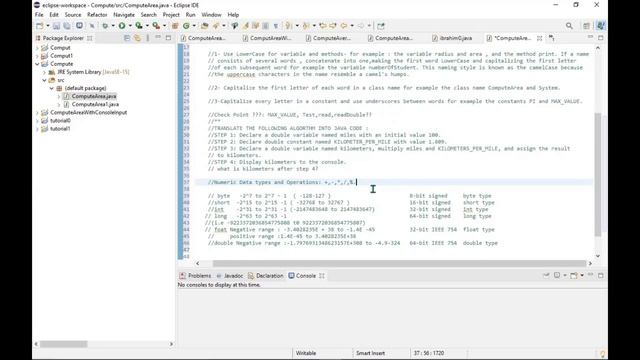The width and height of the screenshot is (640, 360).
Task: Expand JRE System Library node
Action: (44, 72)
